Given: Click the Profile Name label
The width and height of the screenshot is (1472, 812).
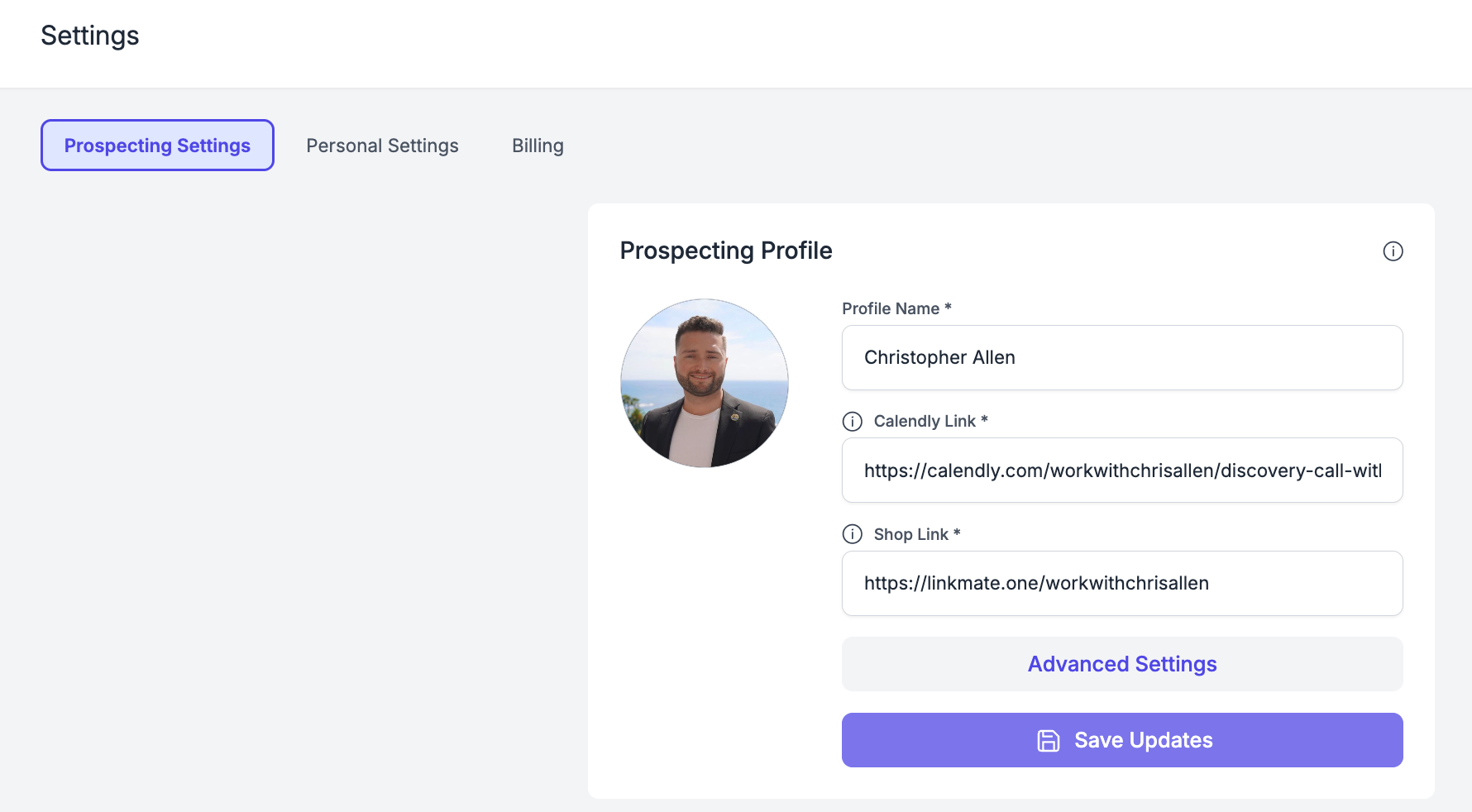Looking at the screenshot, I should 896,308.
